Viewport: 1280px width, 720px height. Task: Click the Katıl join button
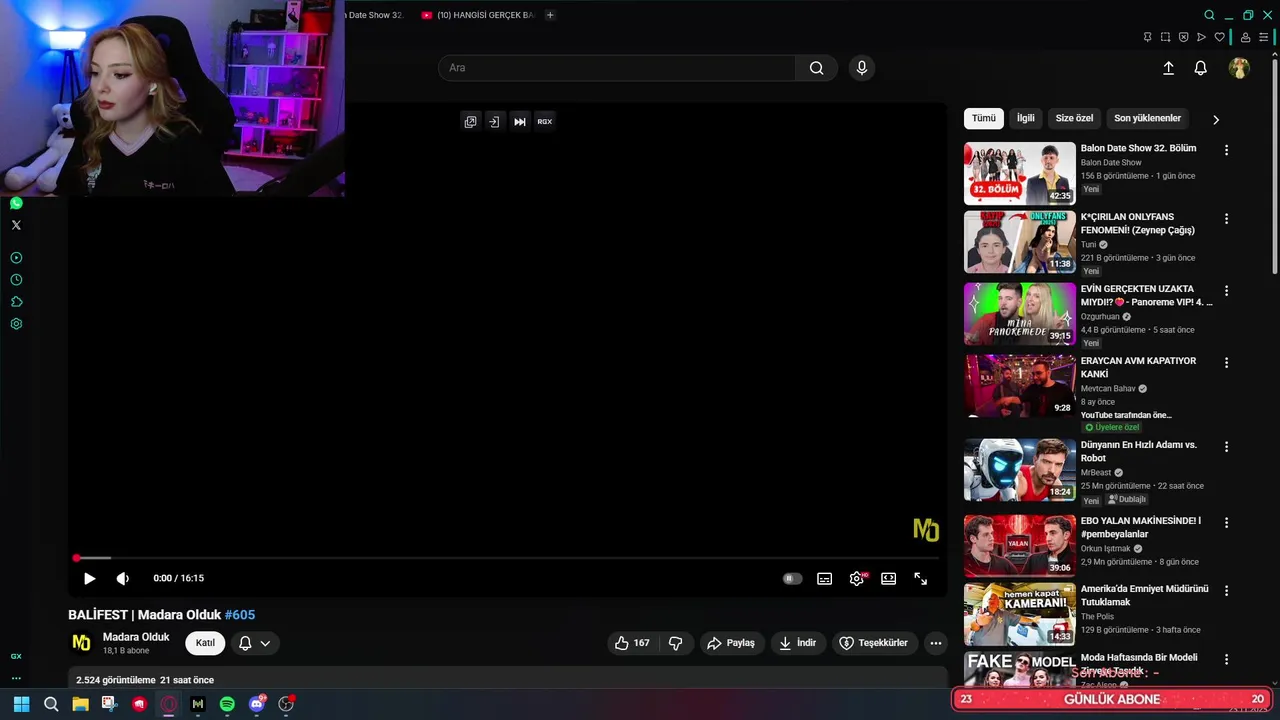205,643
